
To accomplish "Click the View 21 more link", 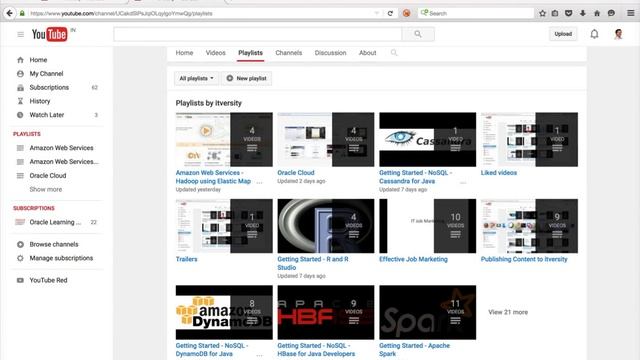I will click(x=508, y=312).
